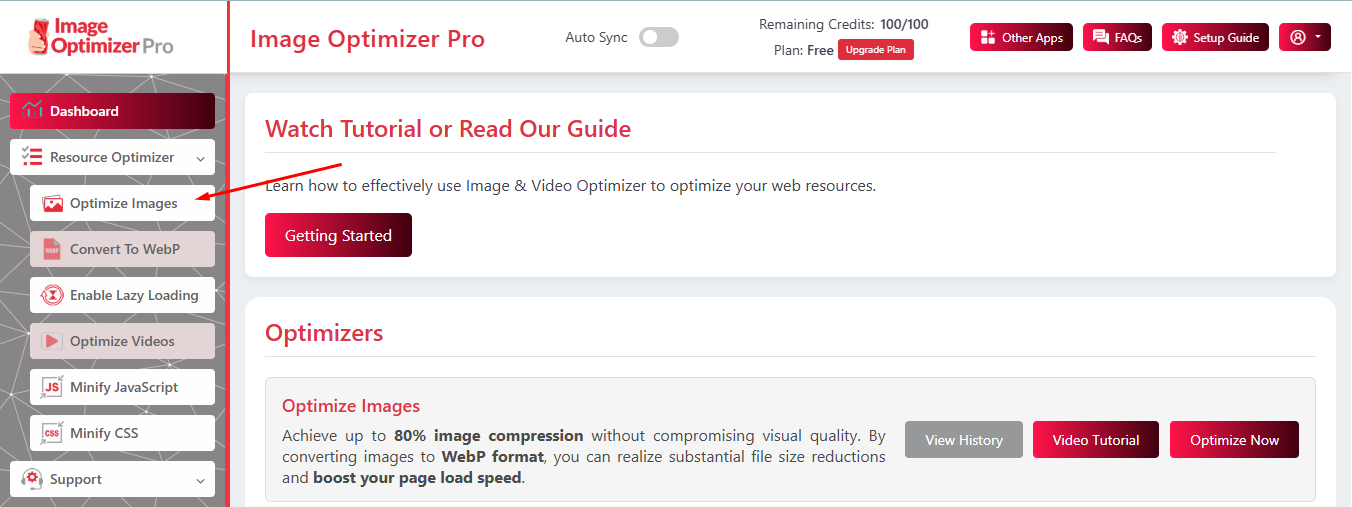
Task: Click the Minify CSS file icon
Action: pos(52,433)
